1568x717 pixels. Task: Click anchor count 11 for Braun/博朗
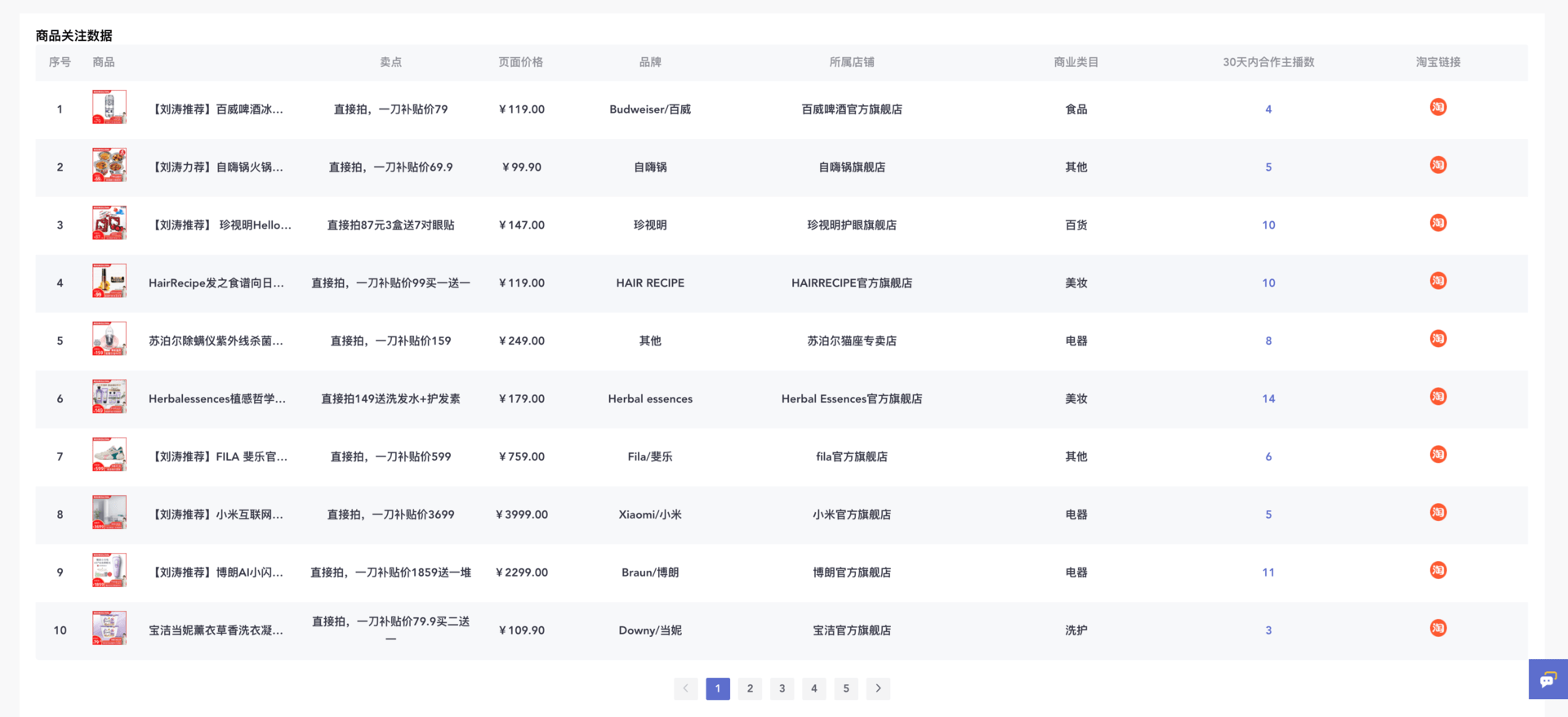pyautogui.click(x=1268, y=573)
